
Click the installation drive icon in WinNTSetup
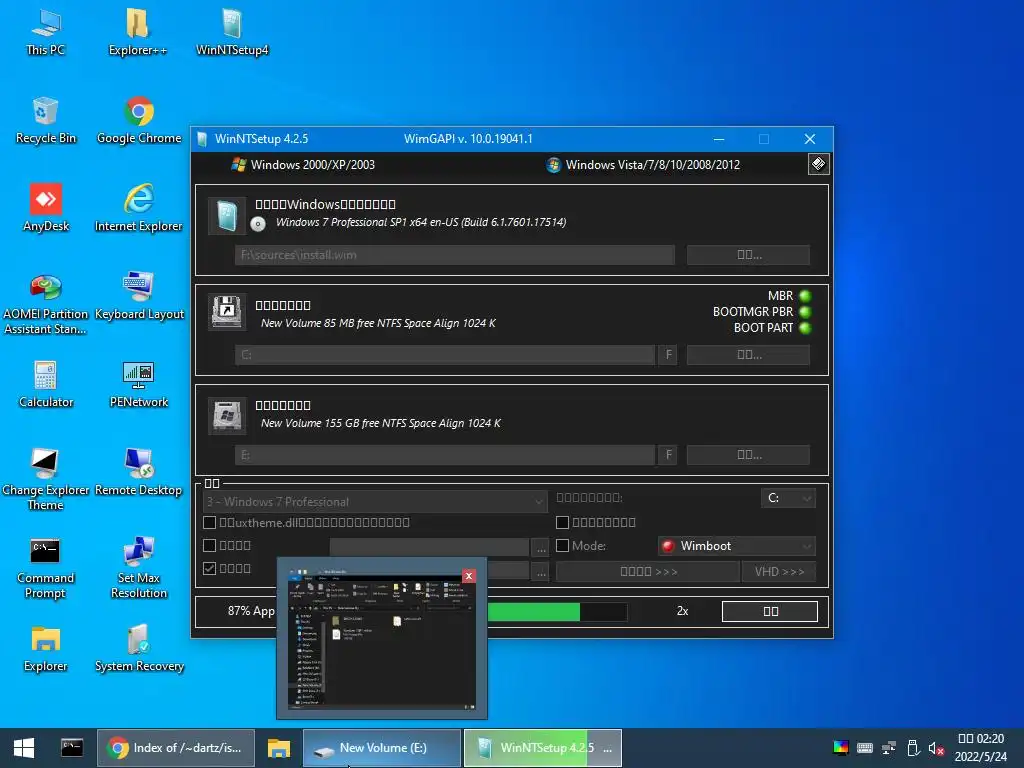click(227, 415)
